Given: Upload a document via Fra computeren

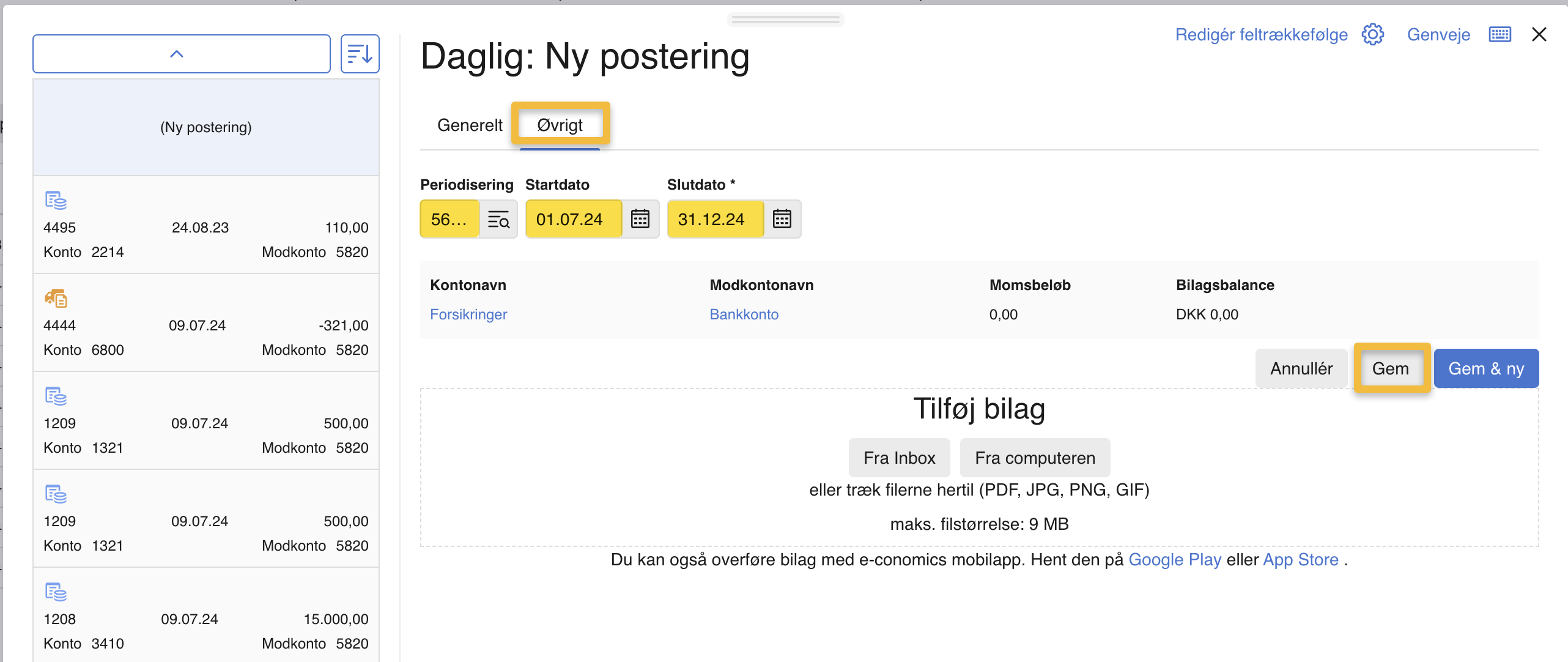Looking at the screenshot, I should point(1035,457).
